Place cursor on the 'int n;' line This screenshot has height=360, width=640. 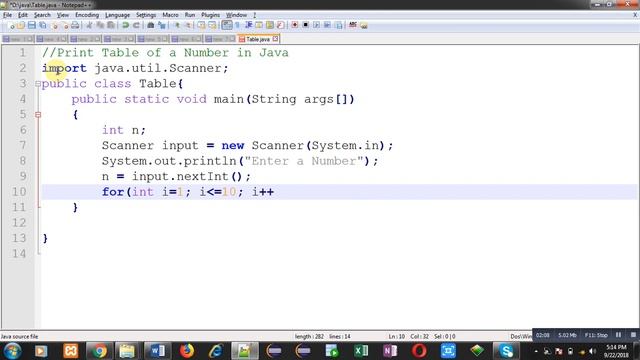tap(124, 130)
